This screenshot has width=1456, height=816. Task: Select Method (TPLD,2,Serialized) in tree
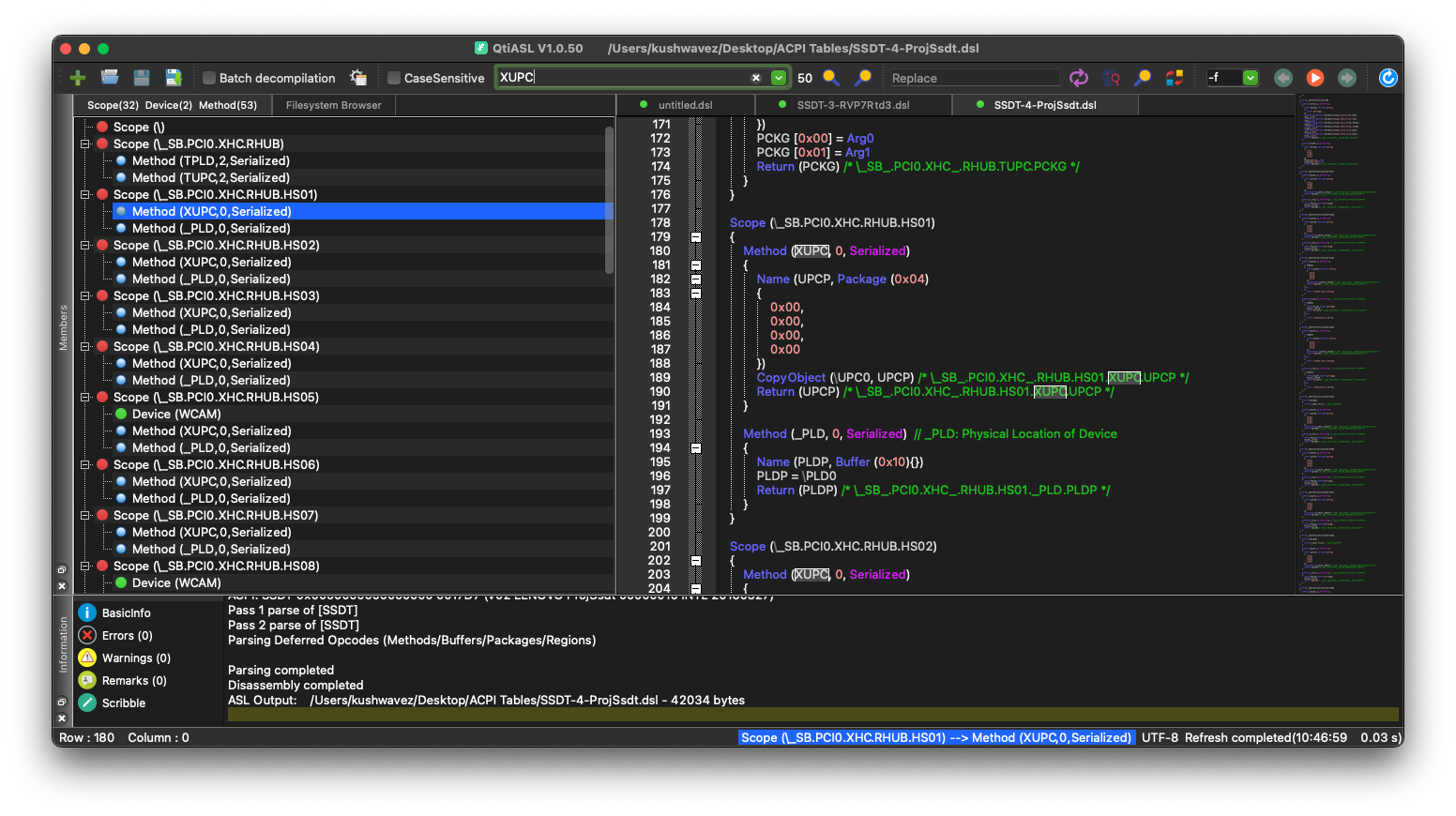pos(211,160)
